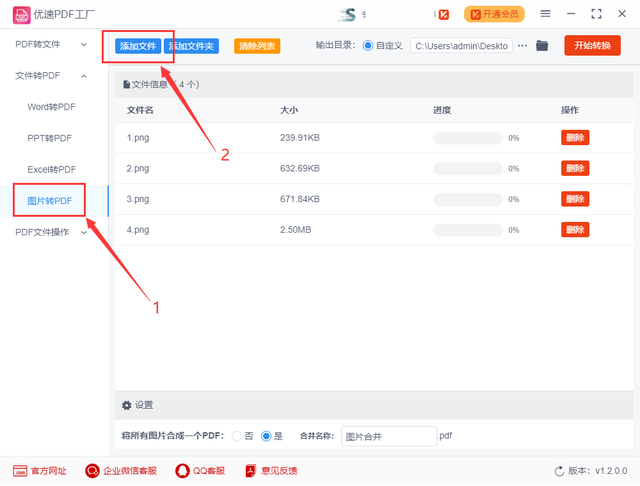
Task: Select 图片转PDF menu item
Action: click(x=49, y=201)
